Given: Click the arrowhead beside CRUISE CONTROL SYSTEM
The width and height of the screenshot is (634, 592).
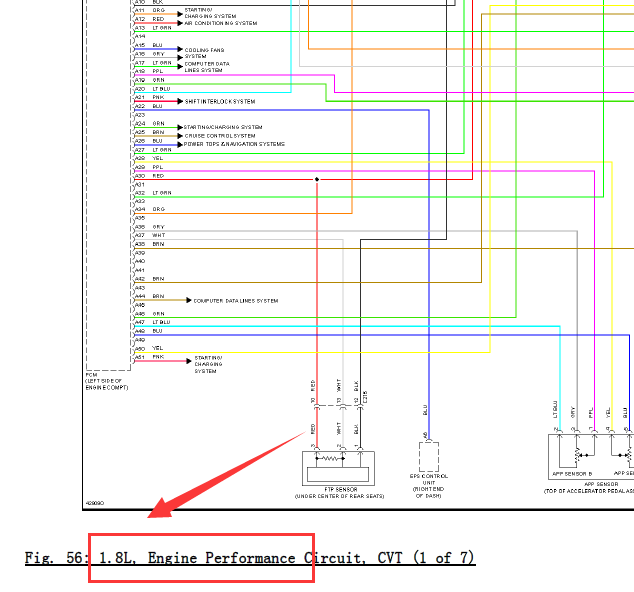Looking at the screenshot, I should point(180,136).
